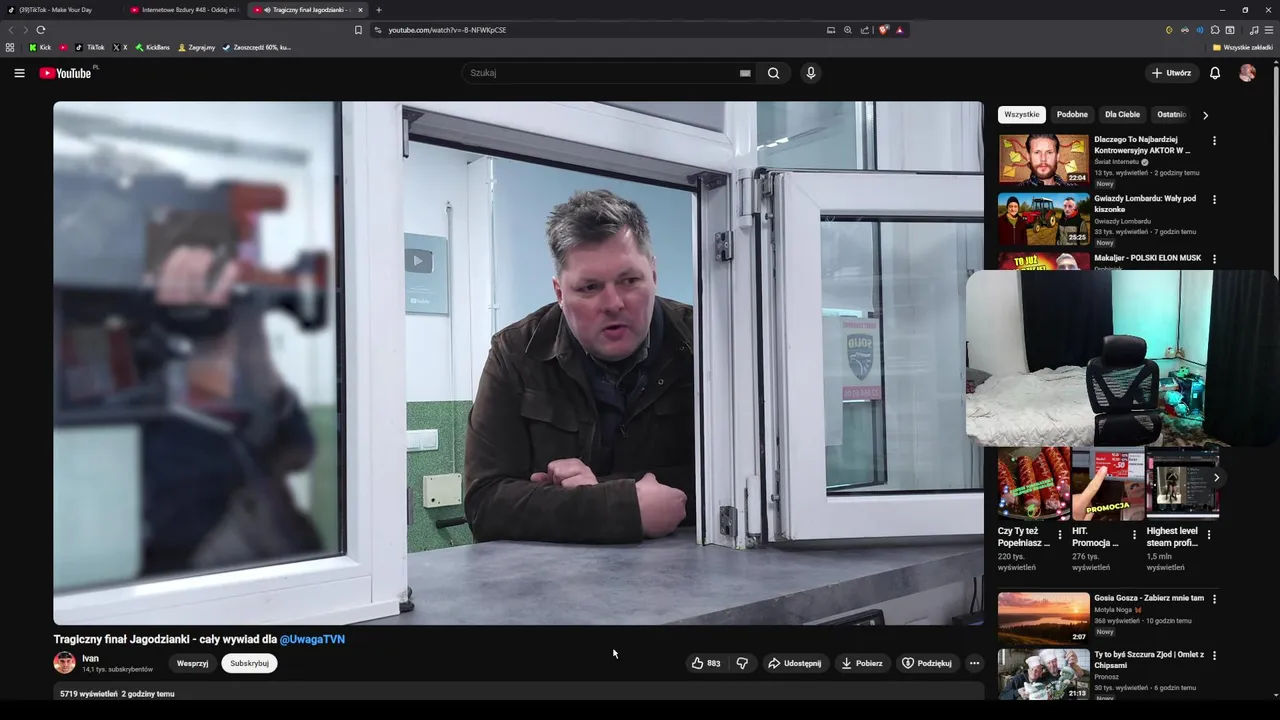Open the notifications bell
Viewport: 1280px width, 720px height.
point(1215,73)
